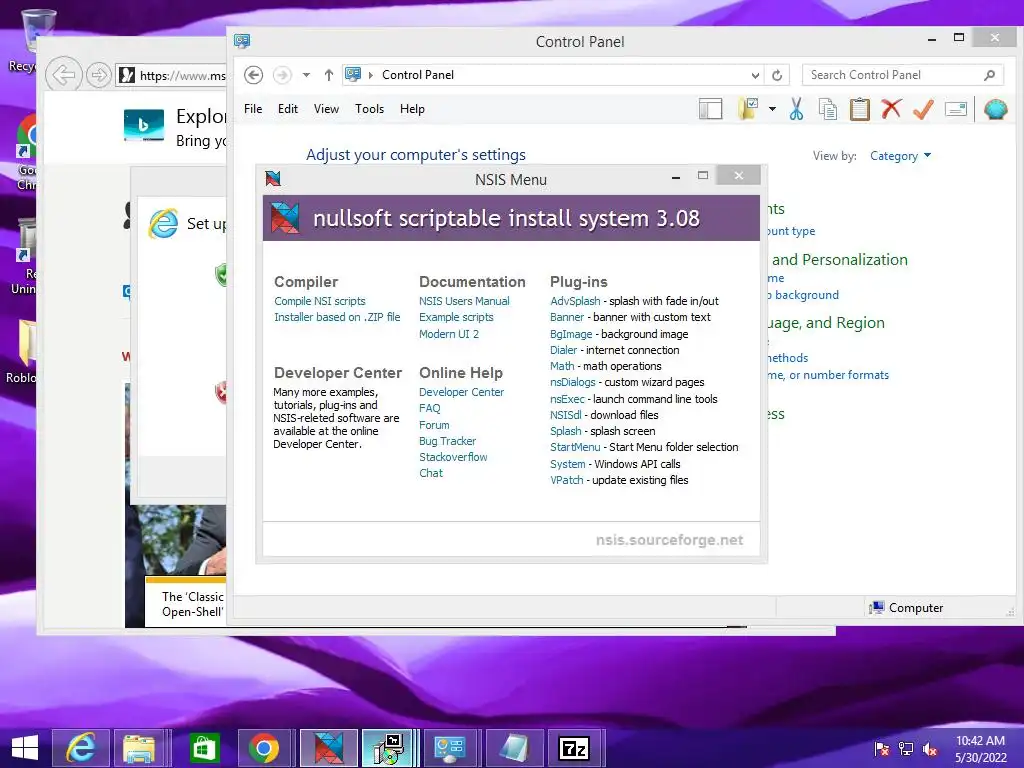The width and height of the screenshot is (1024, 768).
Task: Open the Math plug-in link
Action: (562, 366)
